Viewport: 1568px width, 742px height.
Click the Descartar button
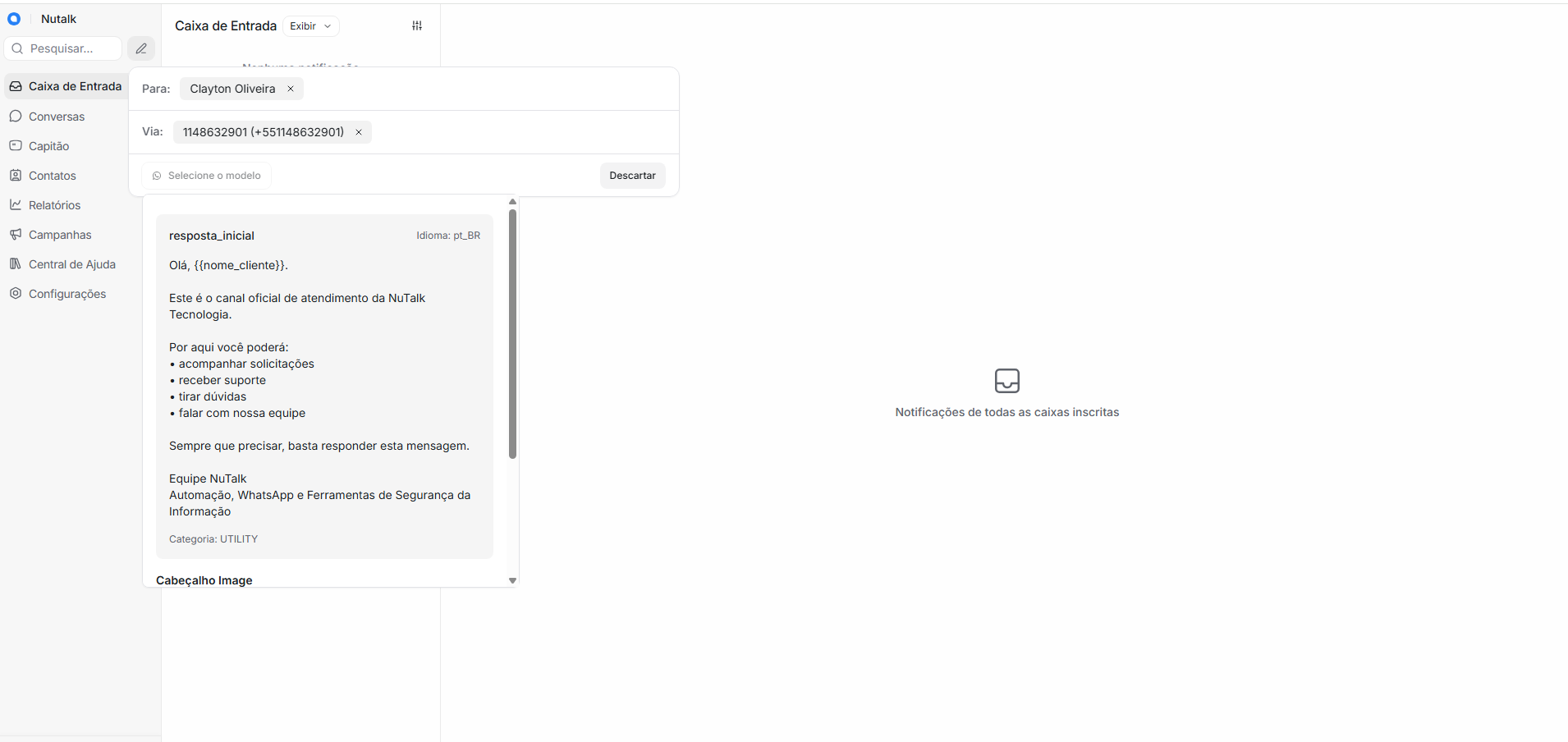(633, 176)
